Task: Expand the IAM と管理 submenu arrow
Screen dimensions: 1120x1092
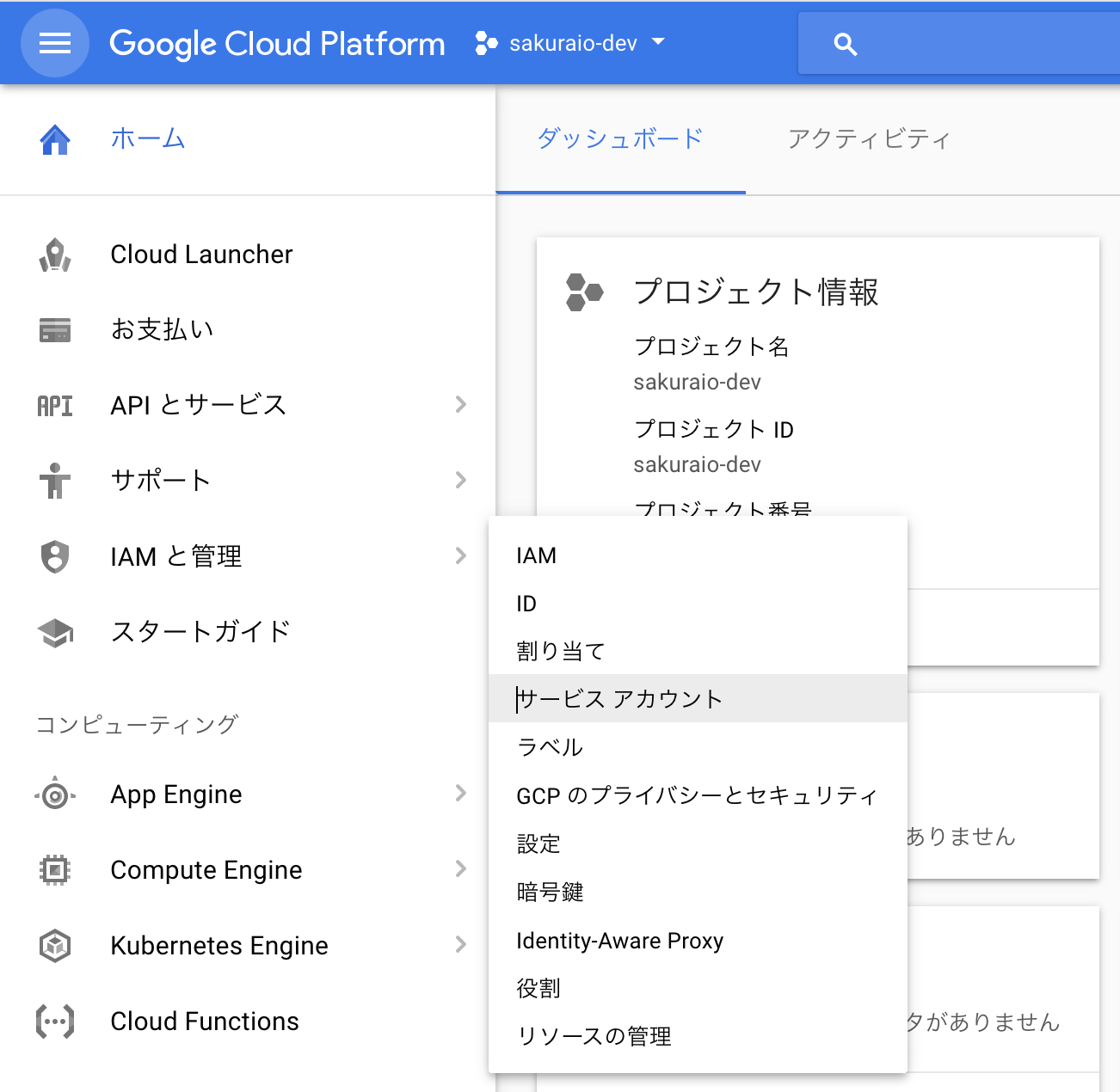Action: (x=461, y=555)
